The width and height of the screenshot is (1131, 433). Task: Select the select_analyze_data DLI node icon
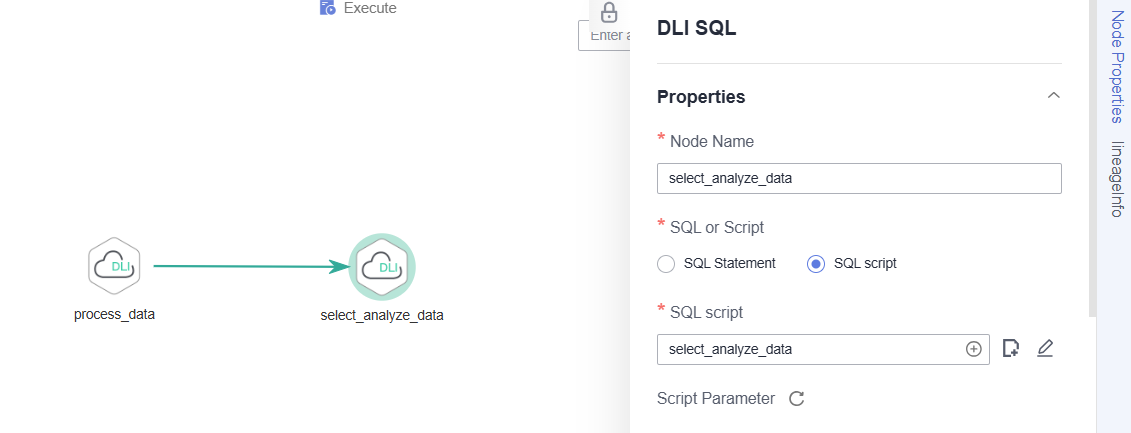pyautogui.click(x=382, y=267)
